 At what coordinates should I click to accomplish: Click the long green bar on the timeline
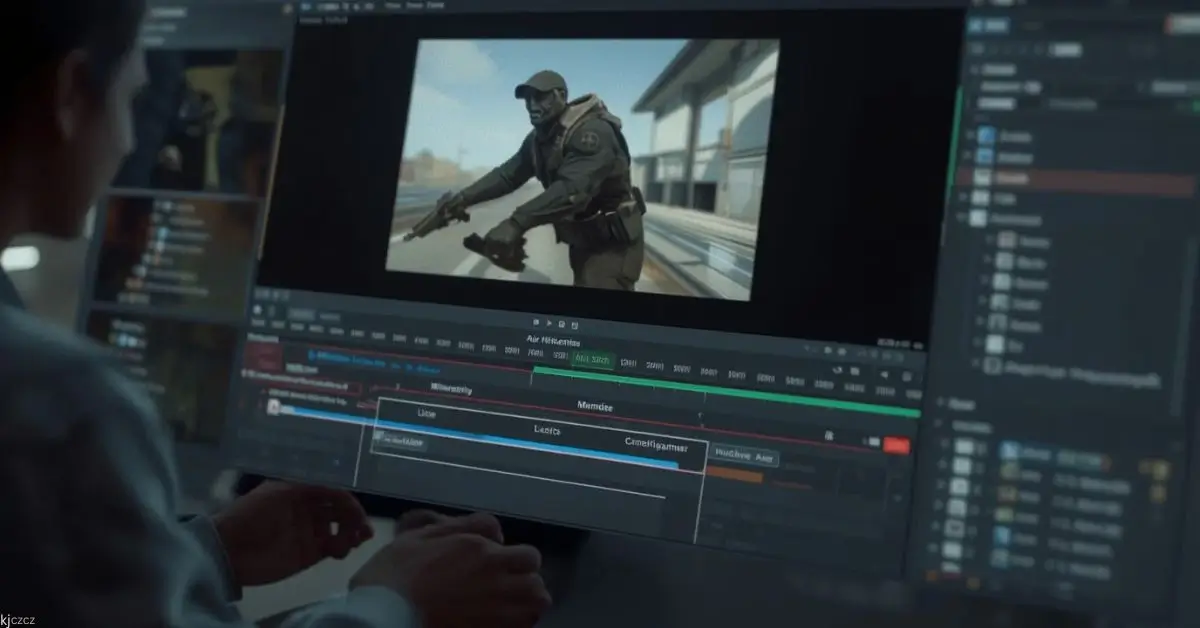click(725, 391)
